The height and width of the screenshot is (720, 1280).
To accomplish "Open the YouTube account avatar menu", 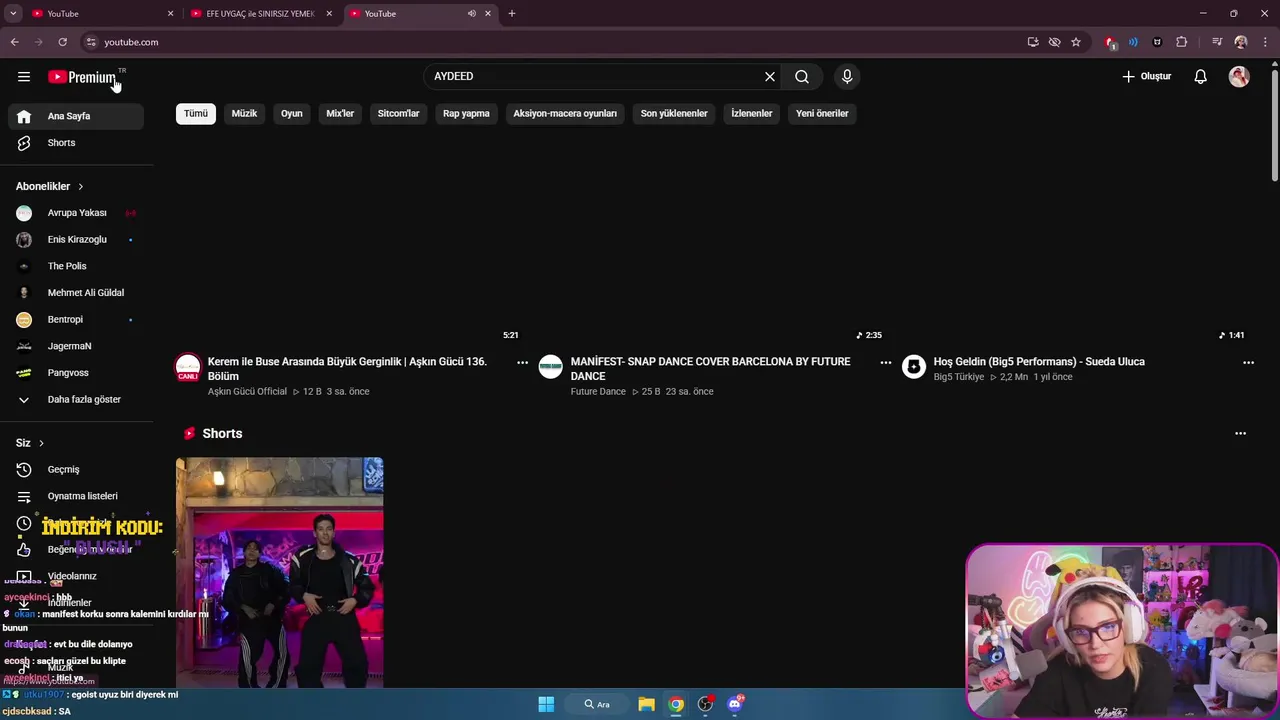I will coord(1239,77).
